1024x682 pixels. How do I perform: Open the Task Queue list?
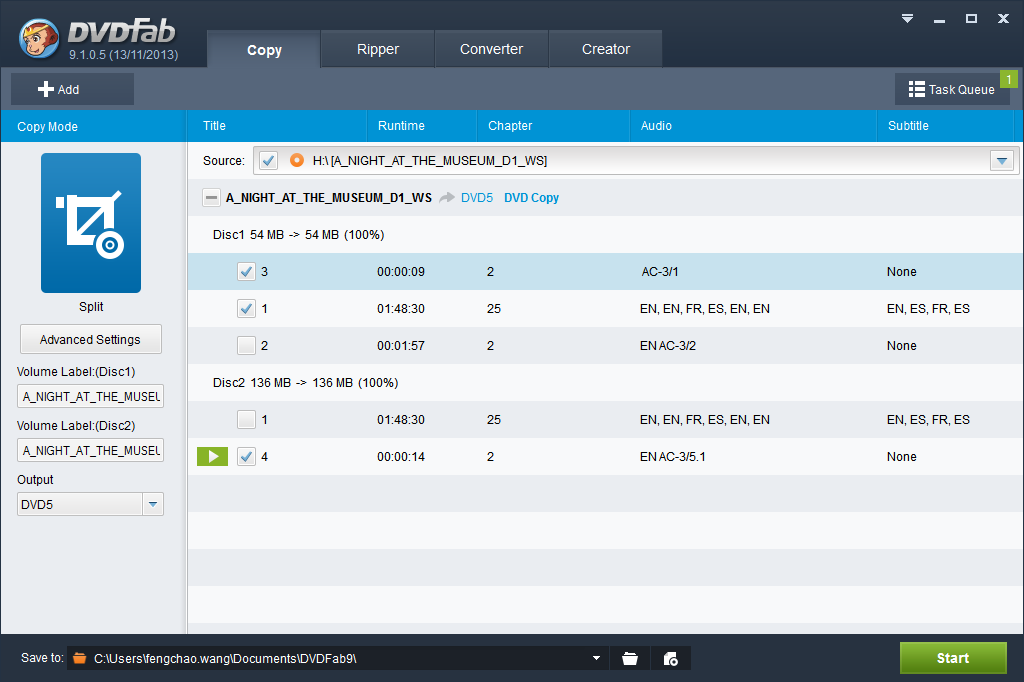[951, 89]
